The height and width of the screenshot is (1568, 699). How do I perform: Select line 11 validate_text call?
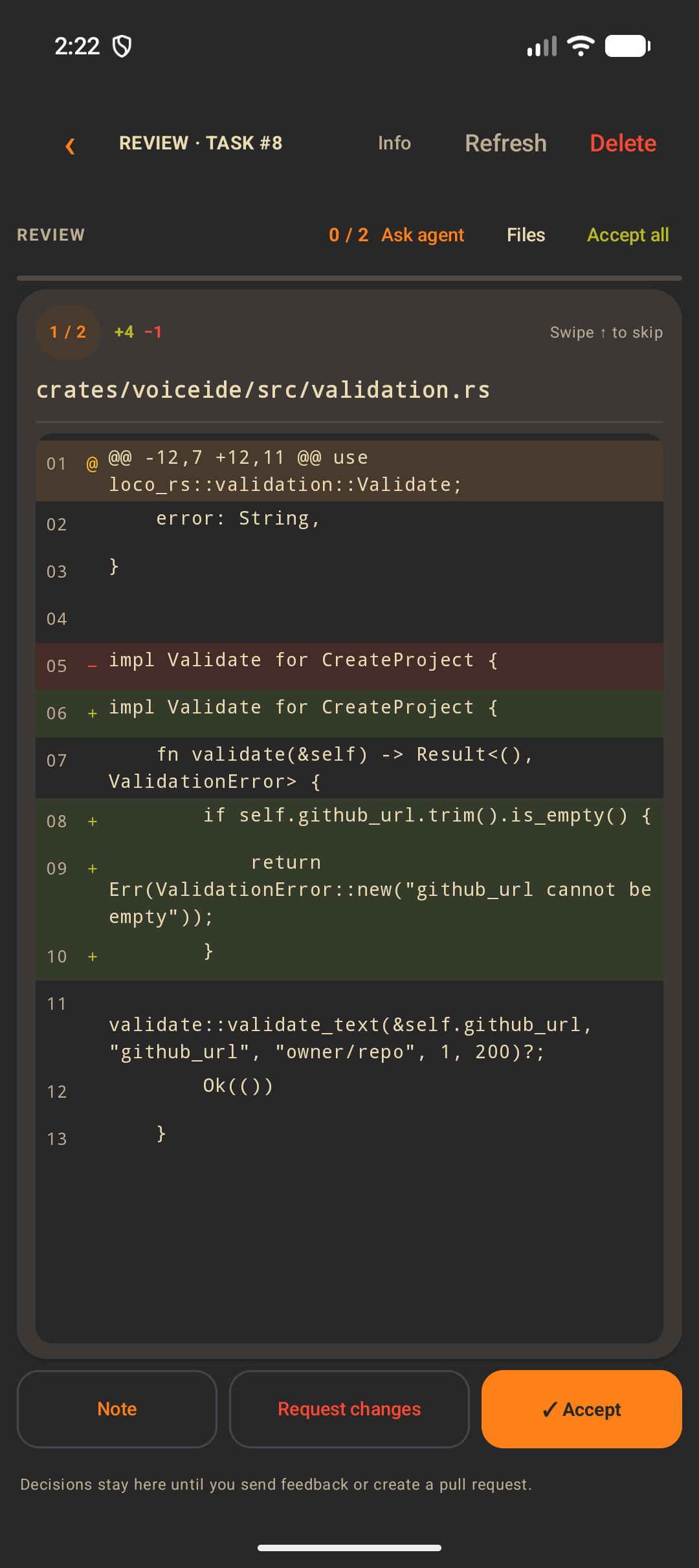(x=349, y=1025)
